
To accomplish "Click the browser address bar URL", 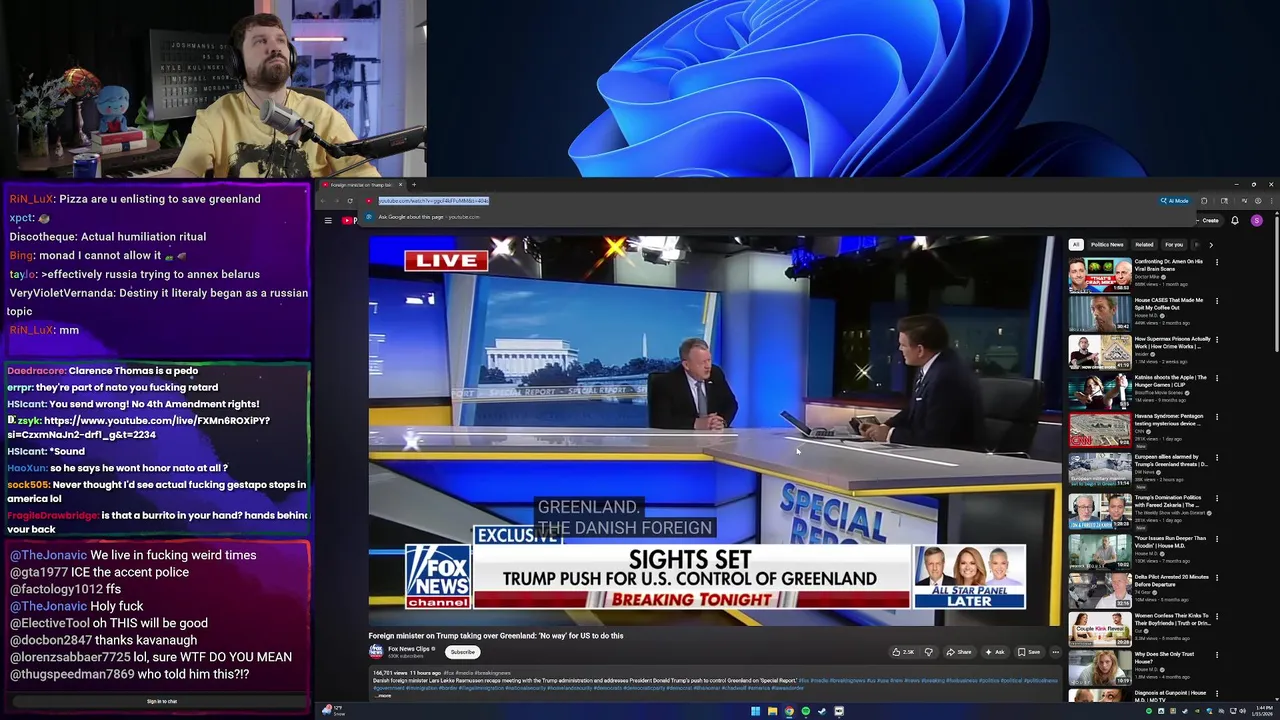I will click(x=433, y=201).
